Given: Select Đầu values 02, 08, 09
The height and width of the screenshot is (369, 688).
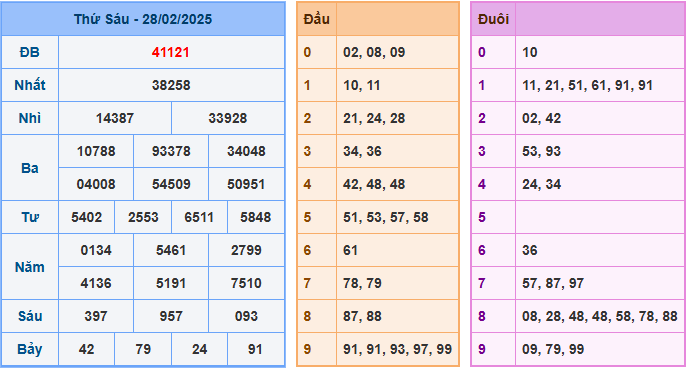Looking at the screenshot, I should 374,52.
